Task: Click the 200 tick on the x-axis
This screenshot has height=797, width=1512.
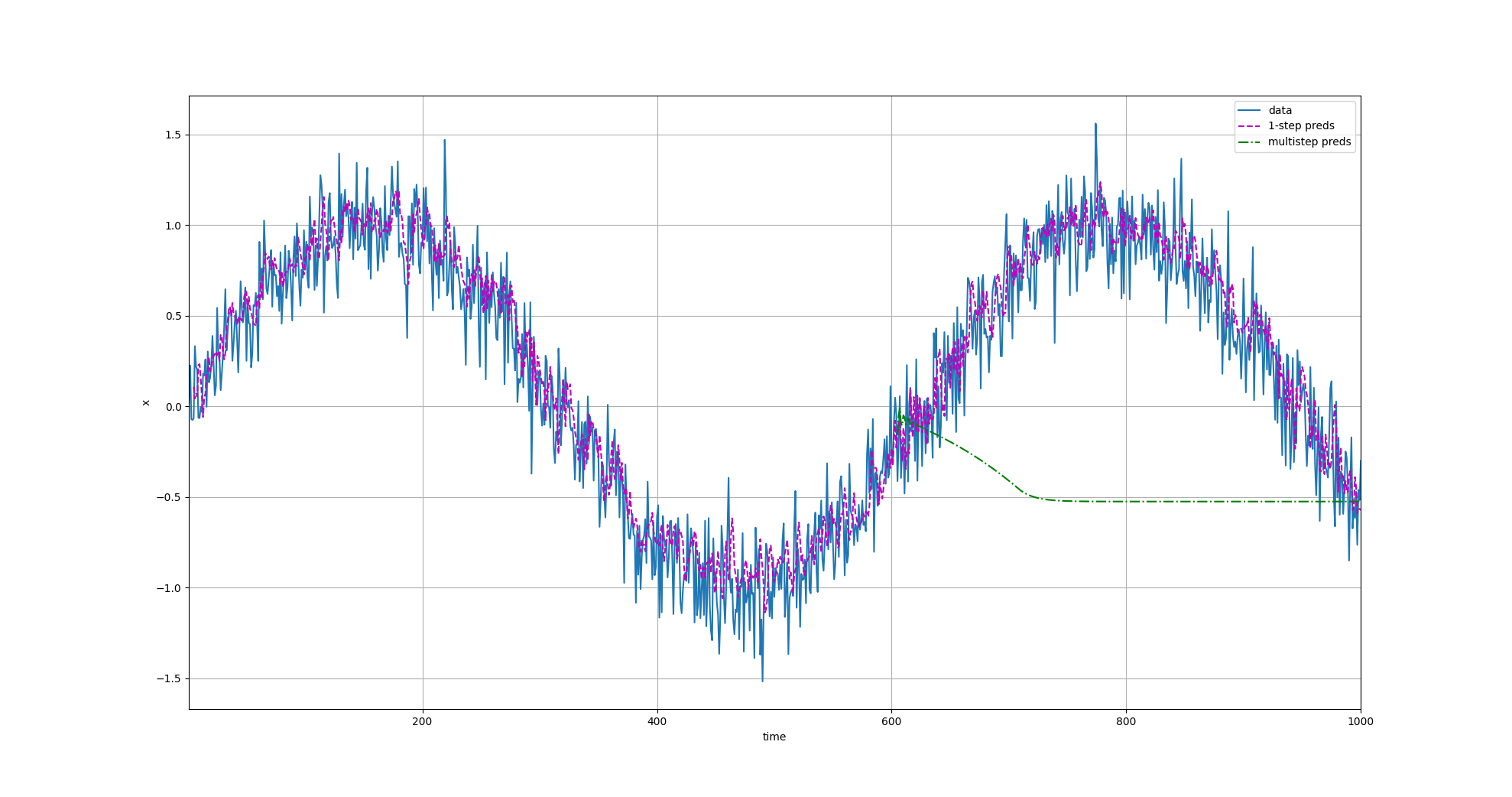Action: coord(422,721)
